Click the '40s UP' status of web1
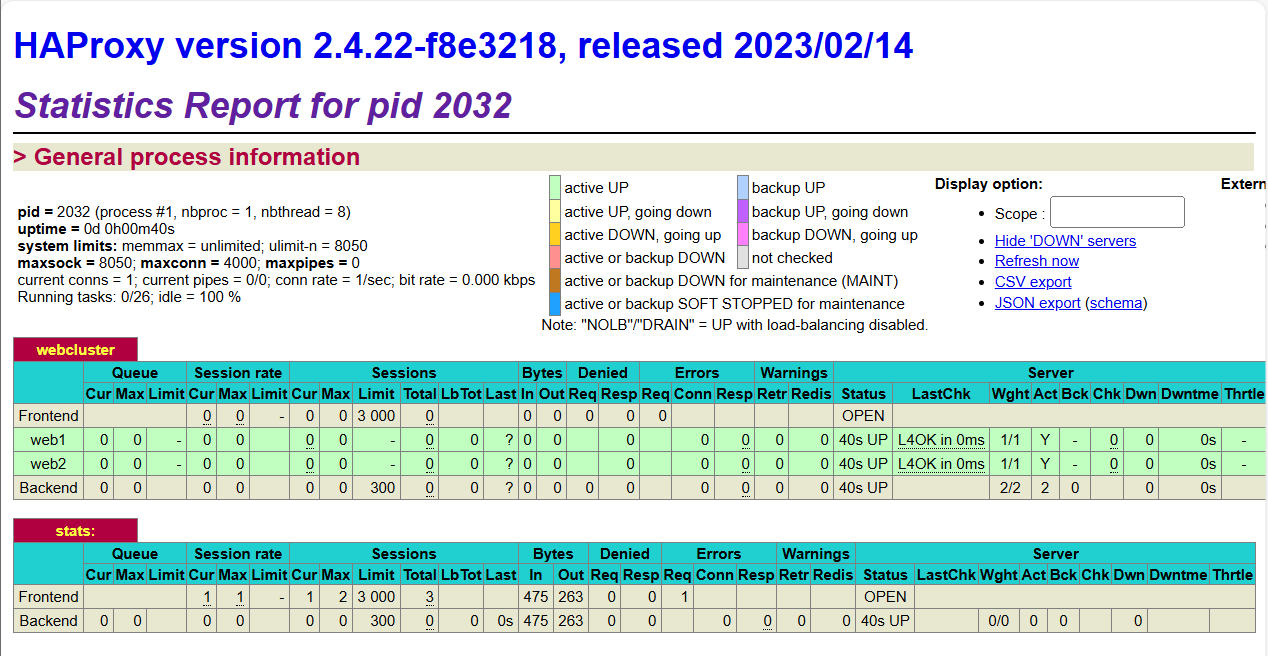The height and width of the screenshot is (656, 1268). pos(863,440)
